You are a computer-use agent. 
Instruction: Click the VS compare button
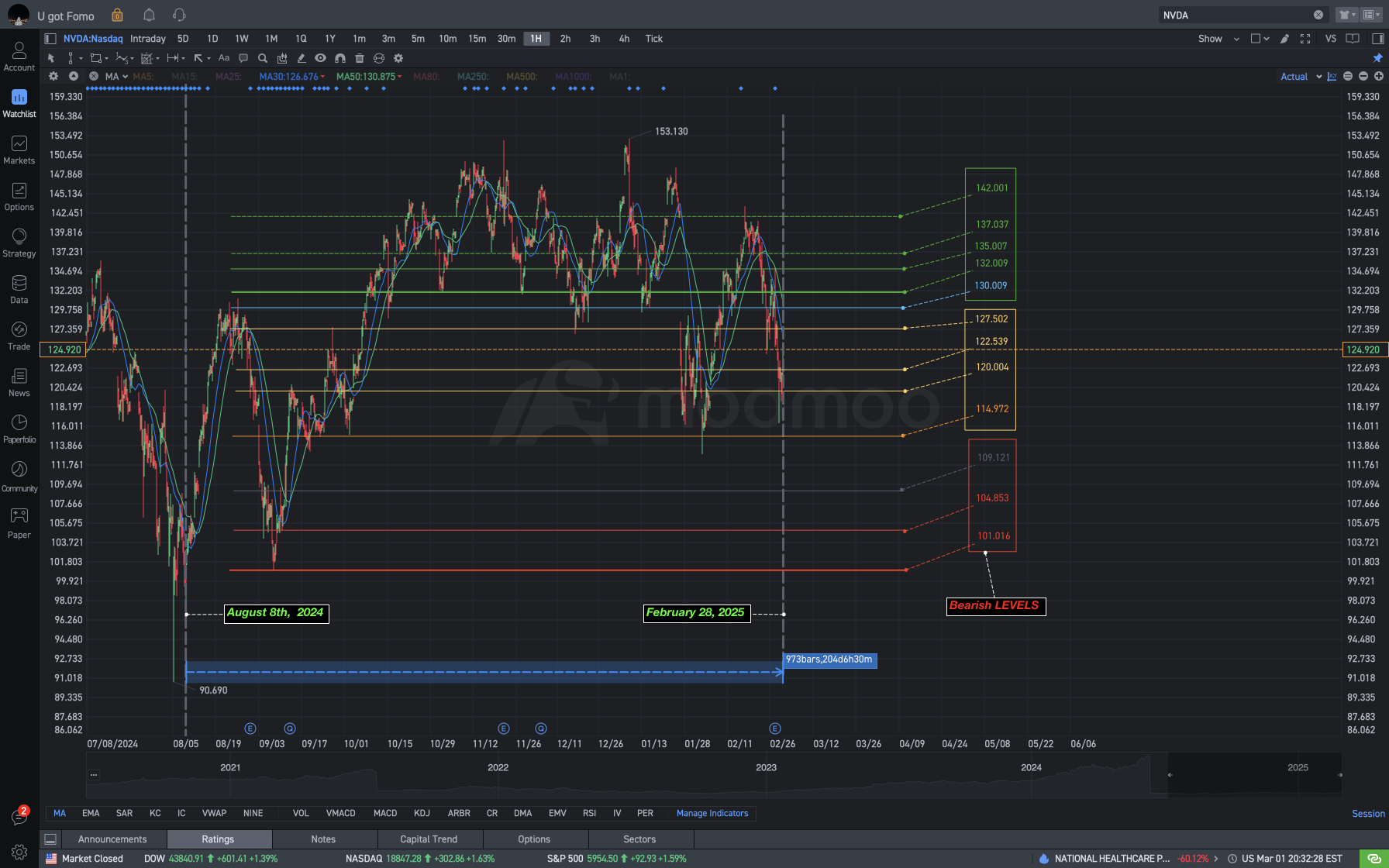pyautogui.click(x=1331, y=39)
